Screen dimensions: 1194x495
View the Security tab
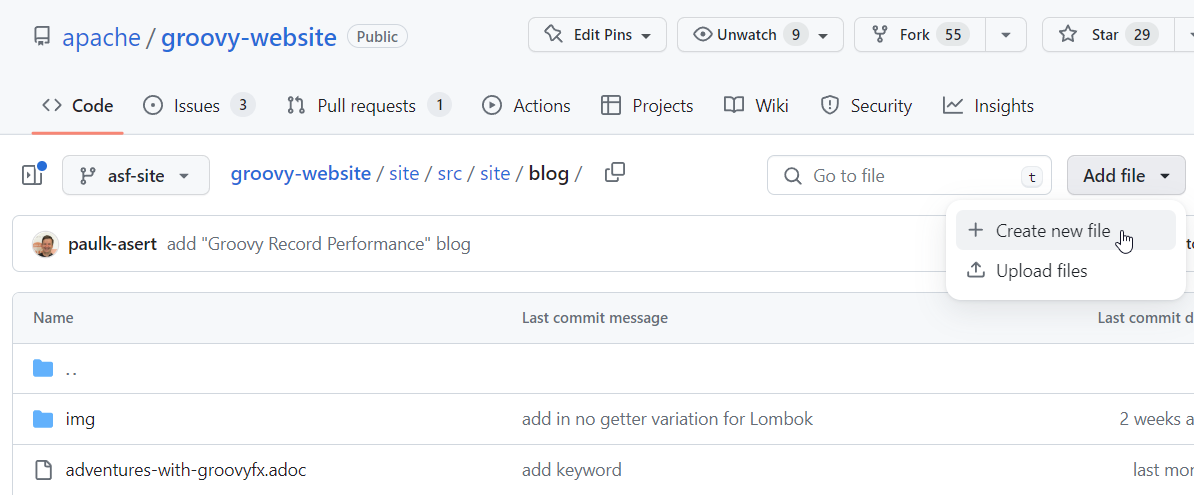[866, 106]
